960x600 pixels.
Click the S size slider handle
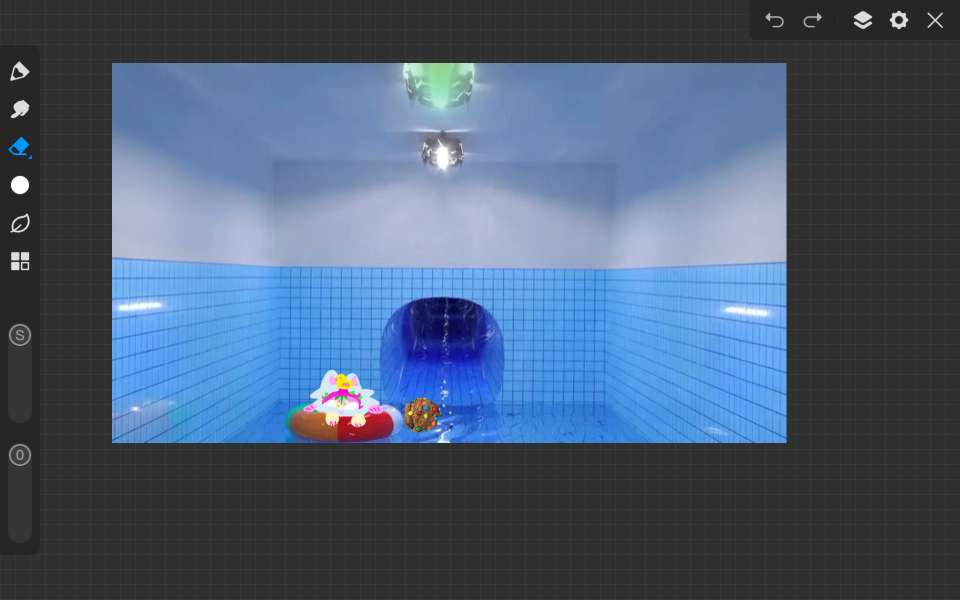point(20,335)
